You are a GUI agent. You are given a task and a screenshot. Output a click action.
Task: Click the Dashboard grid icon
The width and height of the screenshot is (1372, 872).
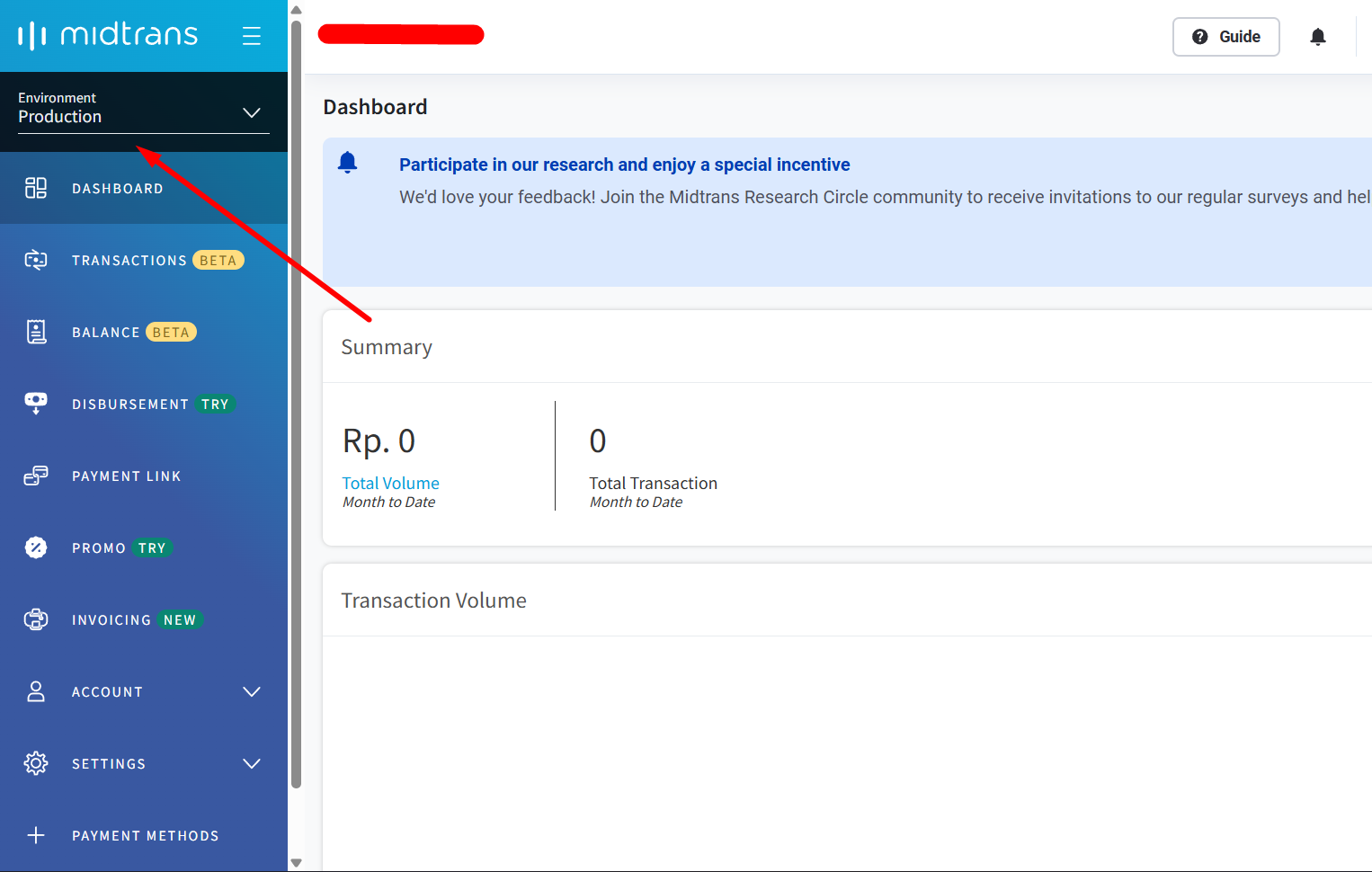(36, 188)
